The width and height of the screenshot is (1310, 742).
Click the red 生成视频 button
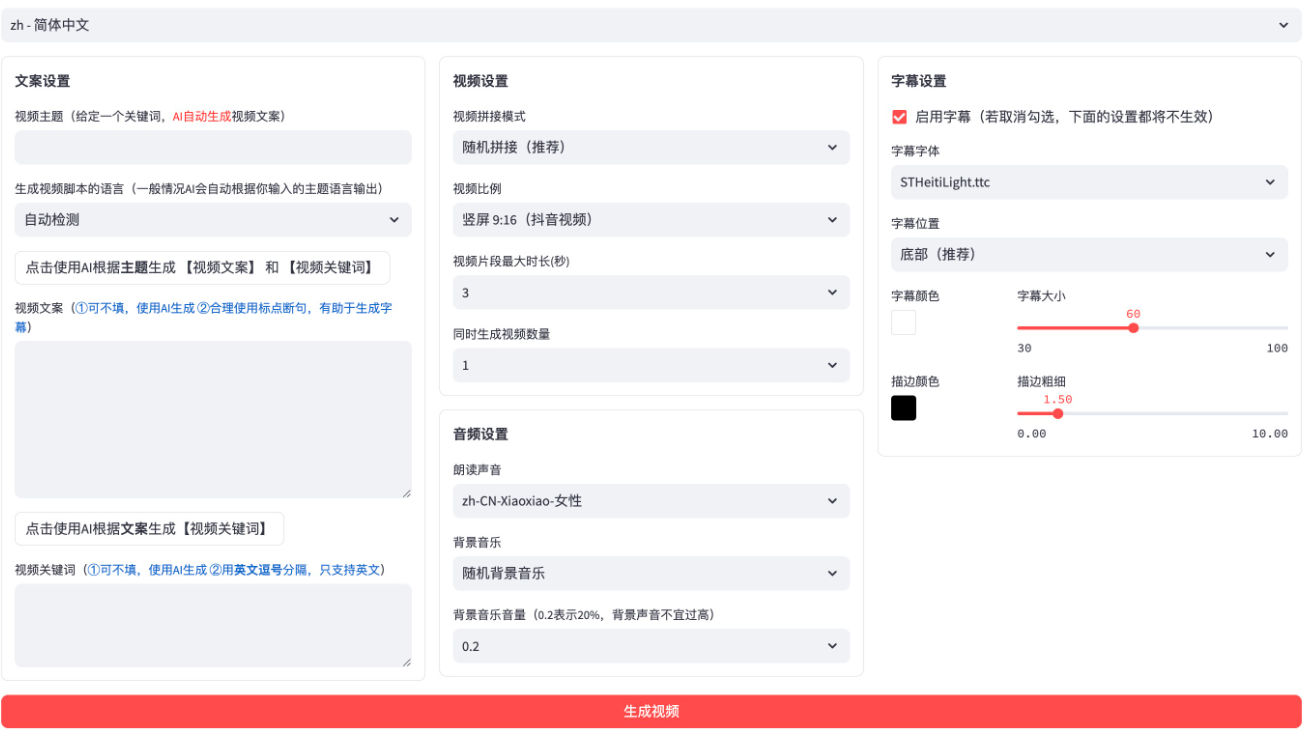[651, 711]
